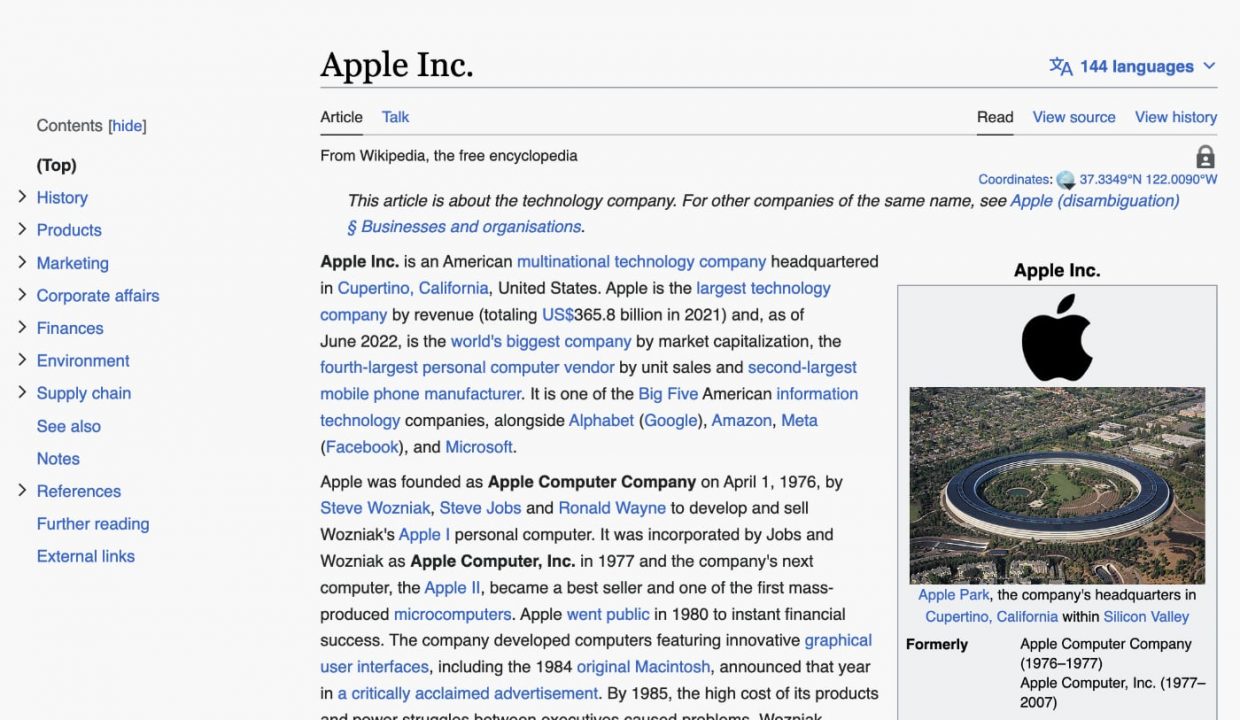Open the Ronald Wayne link
Image resolution: width=1240 pixels, height=720 pixels.
[x=612, y=508]
